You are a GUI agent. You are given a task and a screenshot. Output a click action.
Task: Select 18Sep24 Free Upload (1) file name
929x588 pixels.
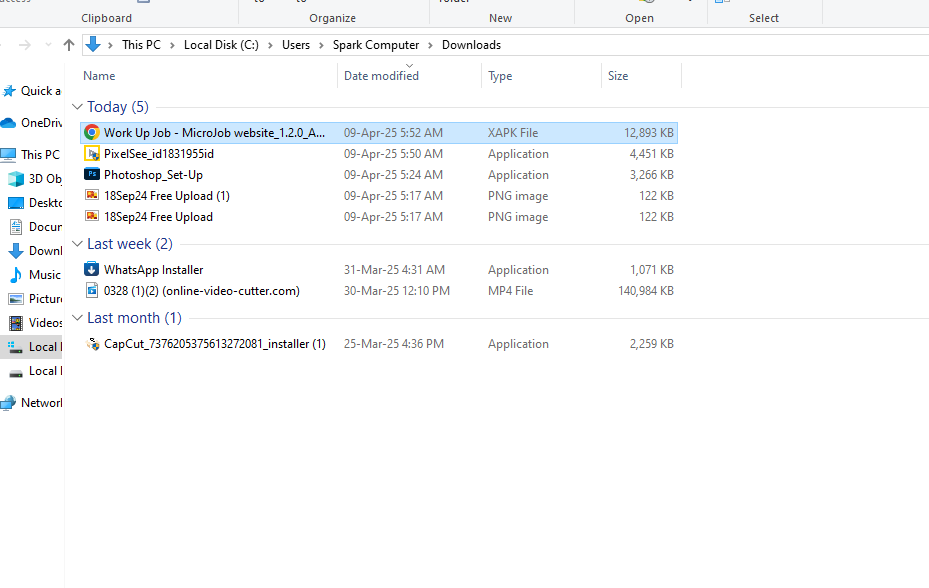166,196
